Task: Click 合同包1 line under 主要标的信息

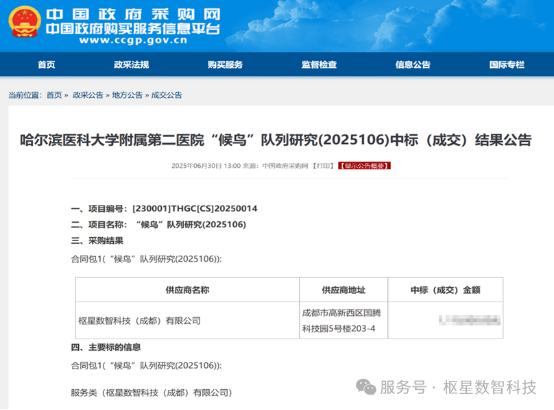Action: [x=146, y=365]
